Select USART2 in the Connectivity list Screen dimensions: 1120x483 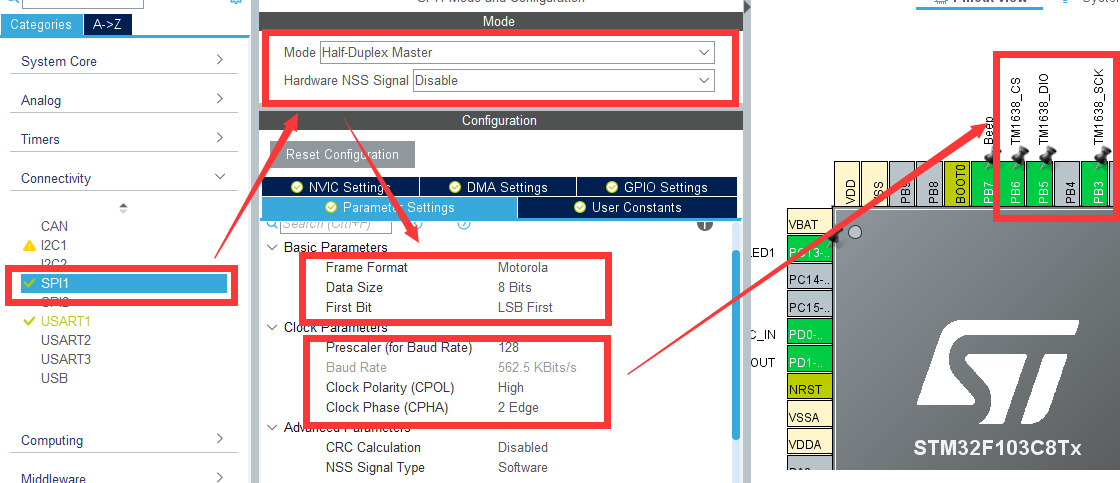coord(66,340)
